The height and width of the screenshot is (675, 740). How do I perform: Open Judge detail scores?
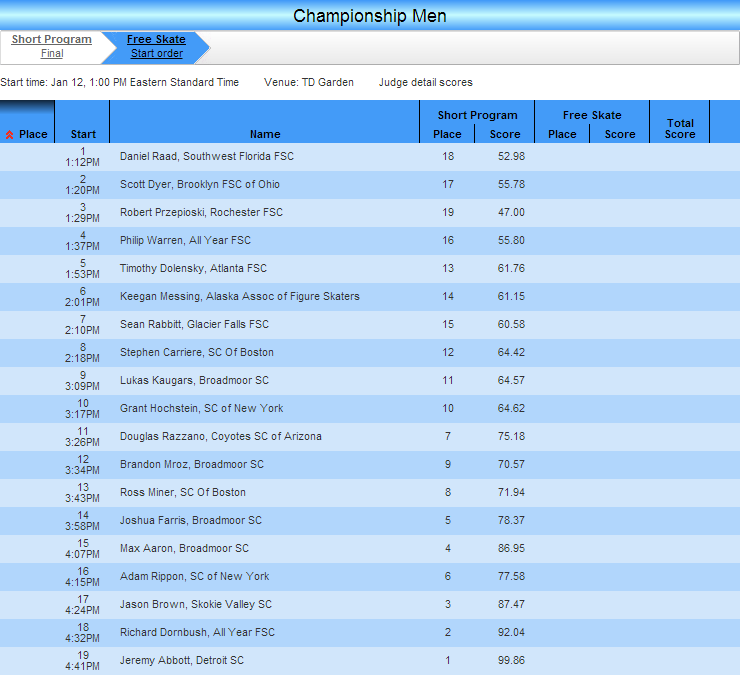tap(426, 82)
